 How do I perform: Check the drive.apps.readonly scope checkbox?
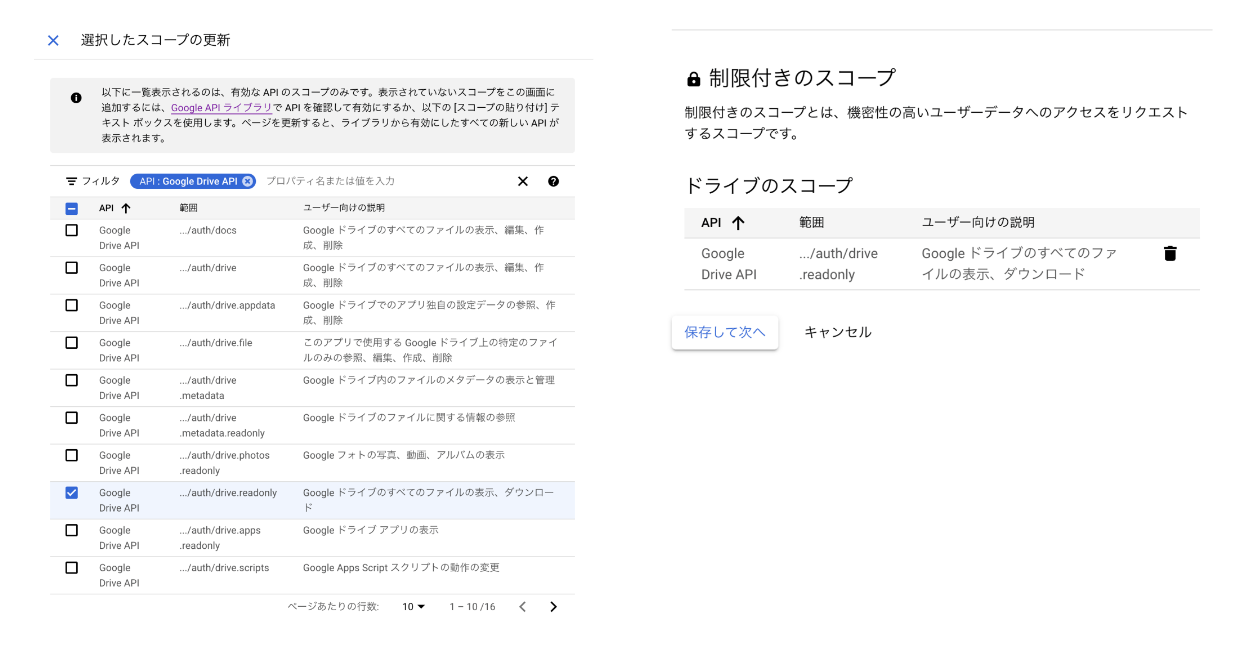tap(71, 530)
